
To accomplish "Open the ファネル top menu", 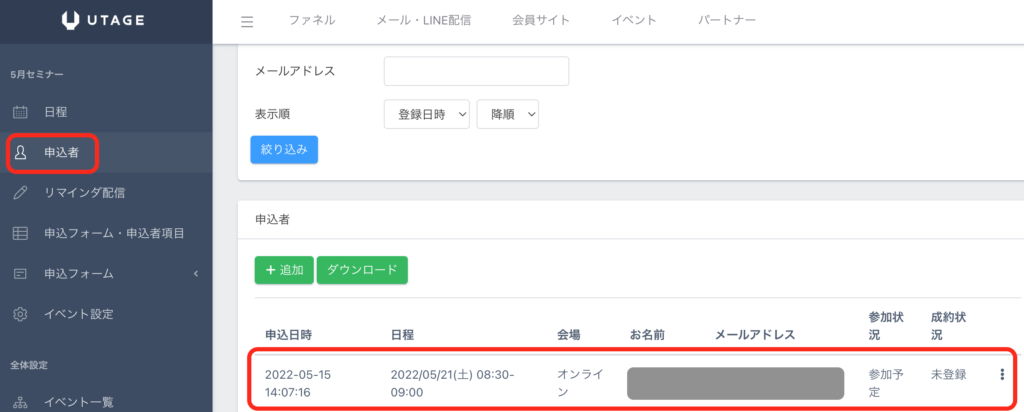I will coord(312,21).
